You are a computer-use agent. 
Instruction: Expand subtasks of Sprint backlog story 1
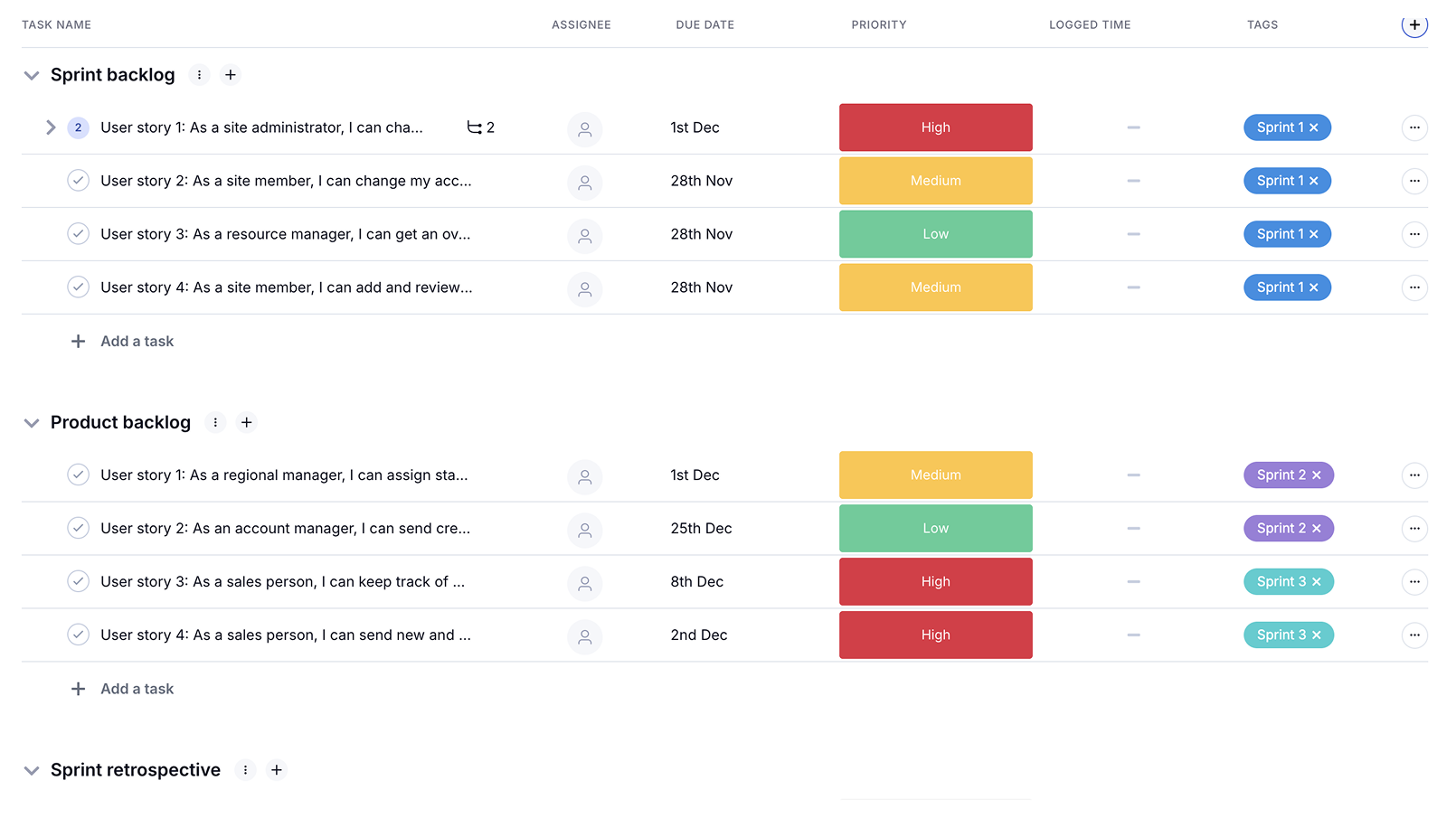(51, 127)
